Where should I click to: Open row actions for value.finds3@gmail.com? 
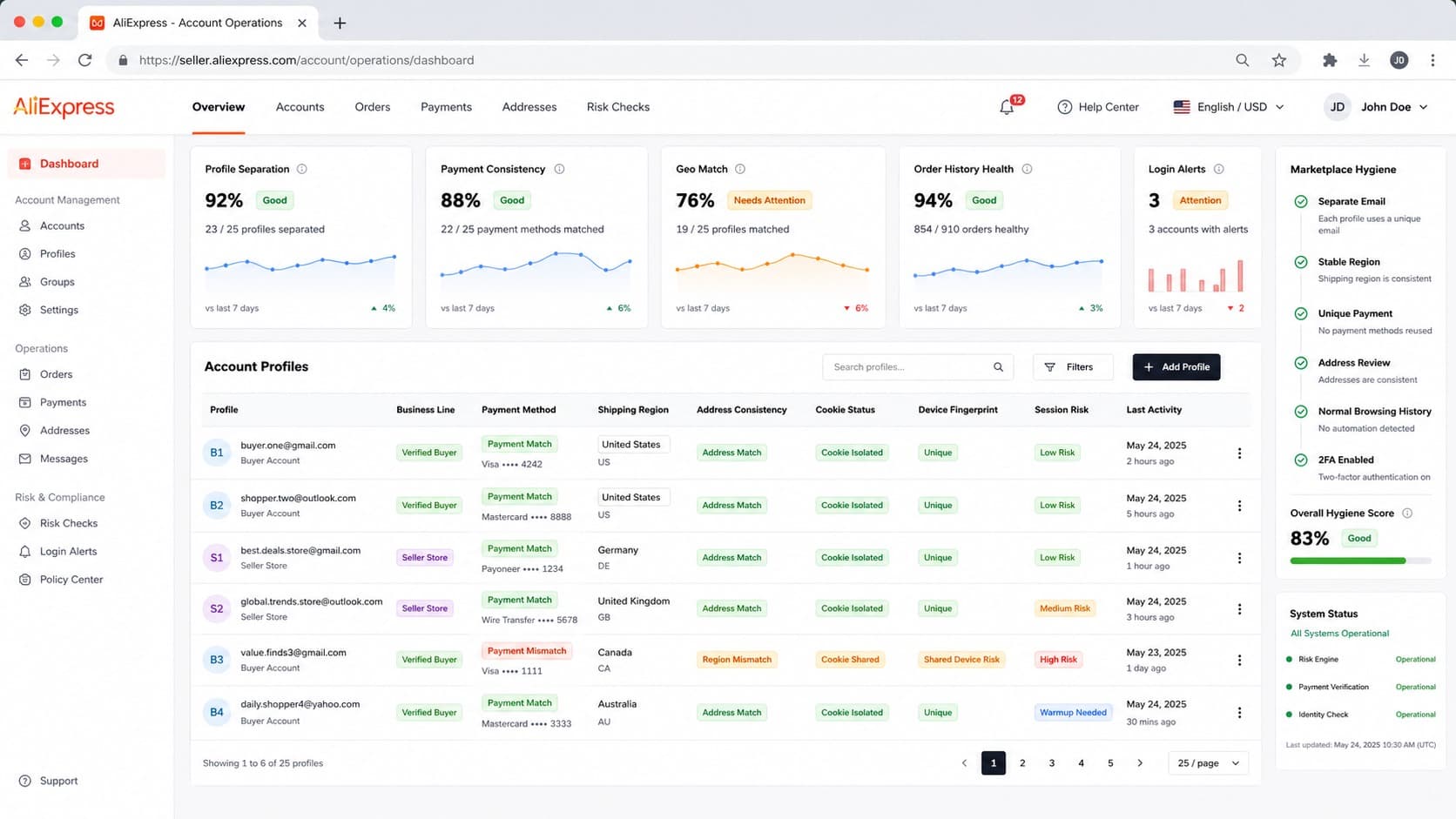click(1239, 660)
